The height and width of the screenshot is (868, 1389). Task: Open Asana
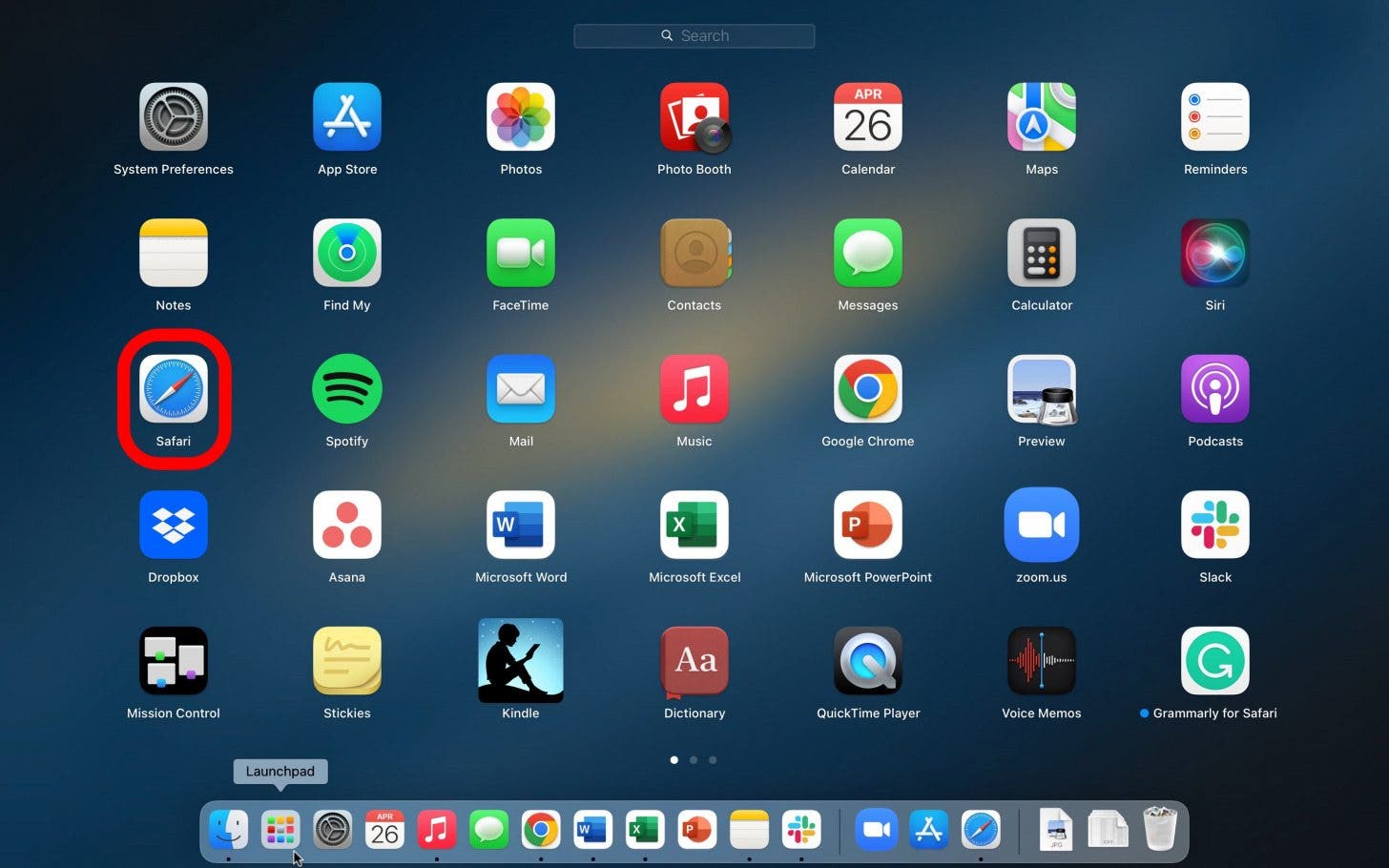(347, 525)
